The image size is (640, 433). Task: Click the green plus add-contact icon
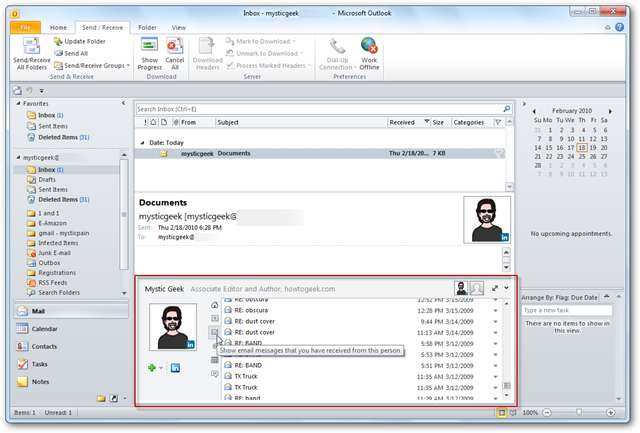coord(153,369)
